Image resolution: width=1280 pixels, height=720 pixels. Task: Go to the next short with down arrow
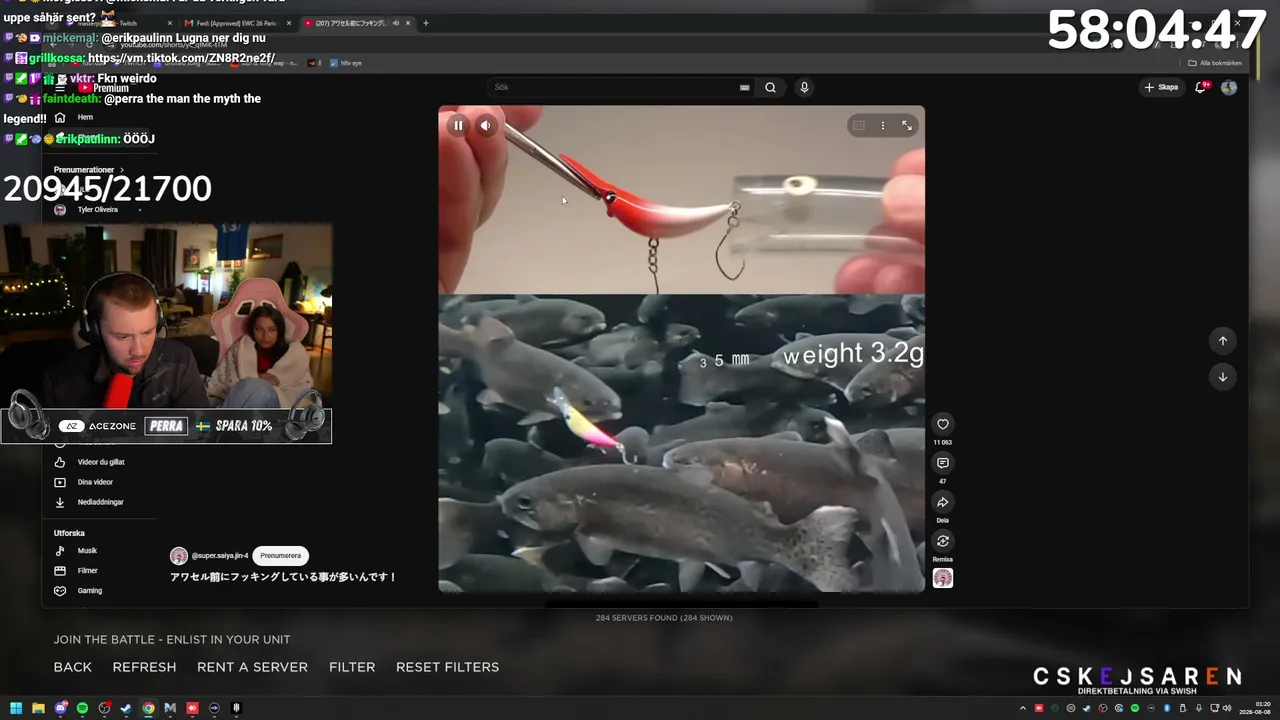1222,377
